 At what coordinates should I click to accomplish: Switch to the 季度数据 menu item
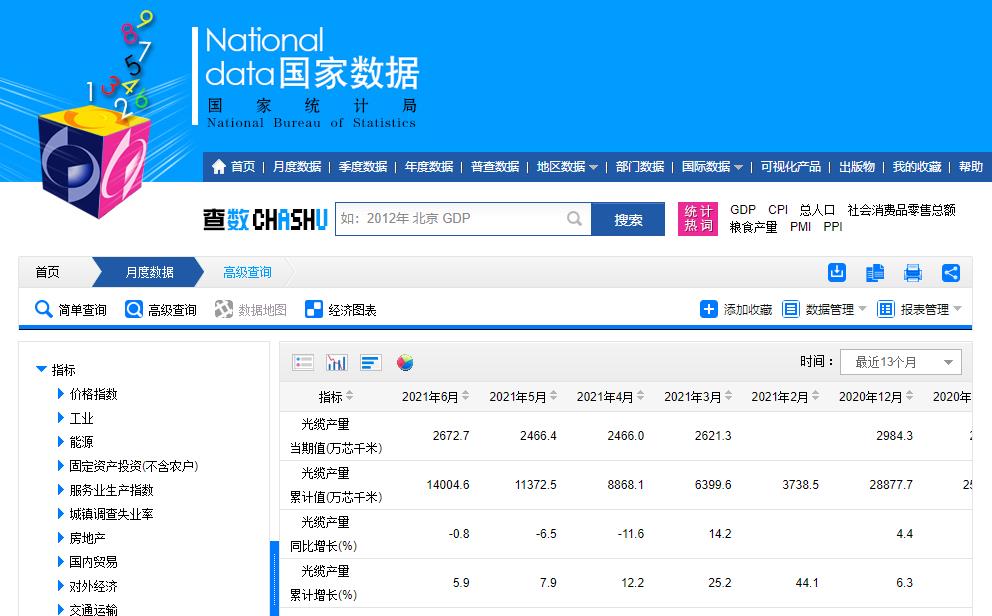(361, 168)
